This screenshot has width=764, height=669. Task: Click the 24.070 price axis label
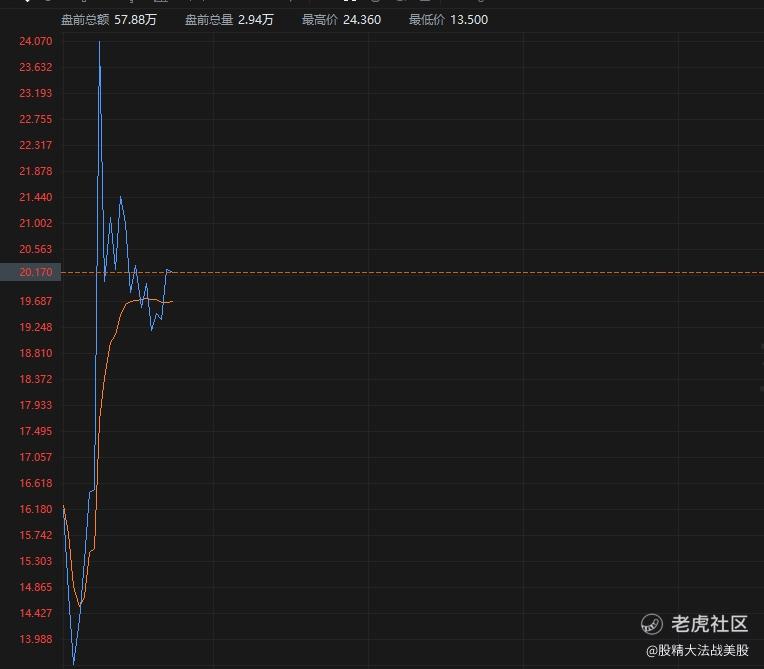pos(36,41)
